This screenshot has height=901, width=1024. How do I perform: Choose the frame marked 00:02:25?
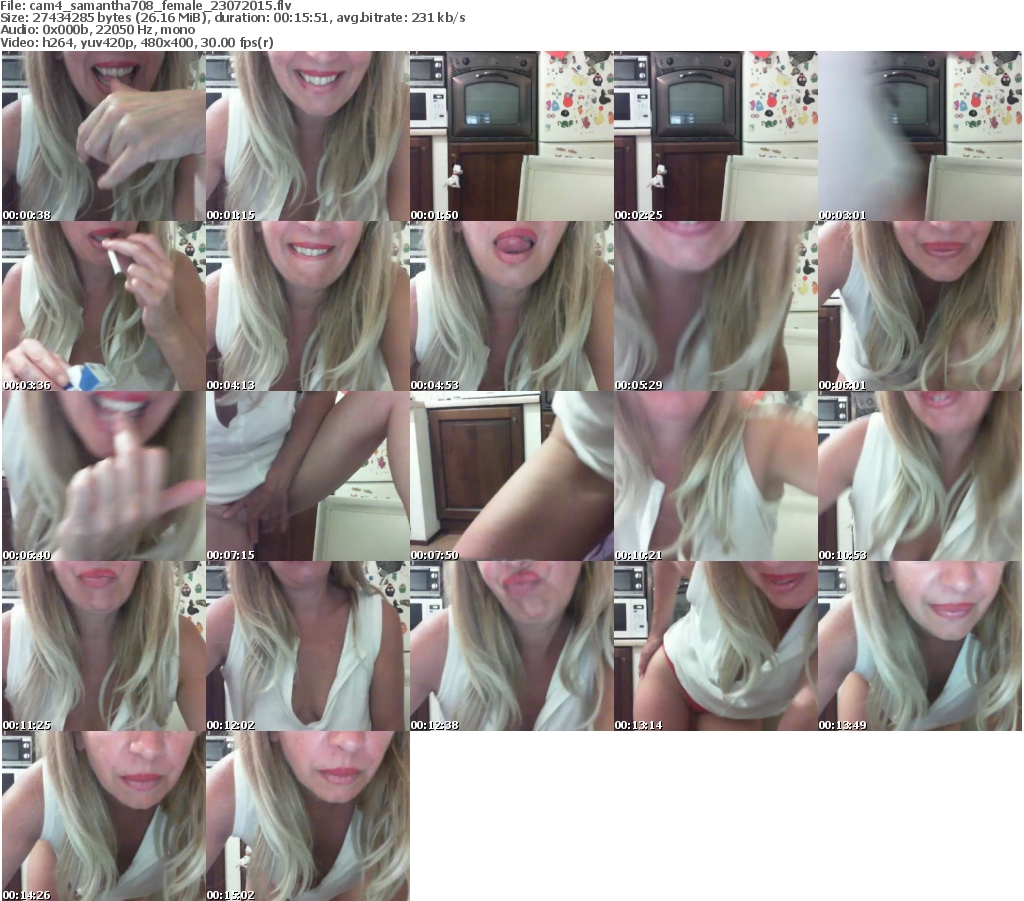[714, 136]
